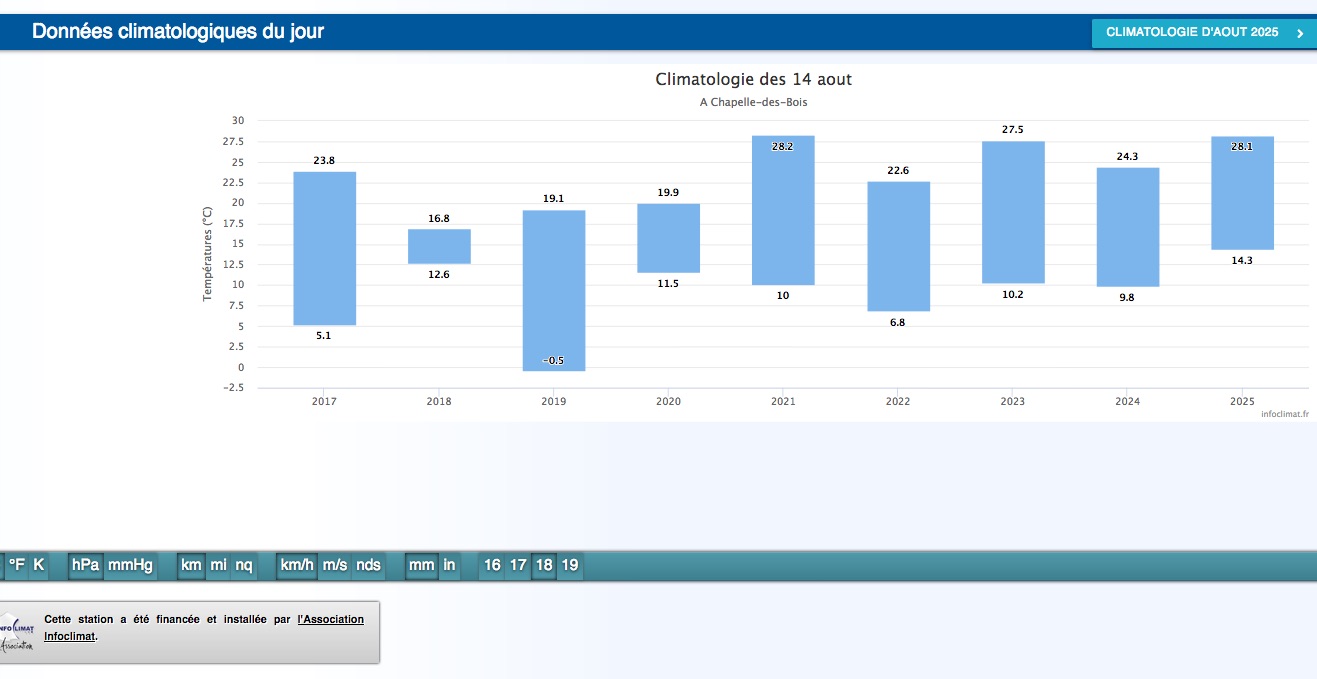Switch temperature unit to Kelvin
This screenshot has width=1317, height=679.
38,565
